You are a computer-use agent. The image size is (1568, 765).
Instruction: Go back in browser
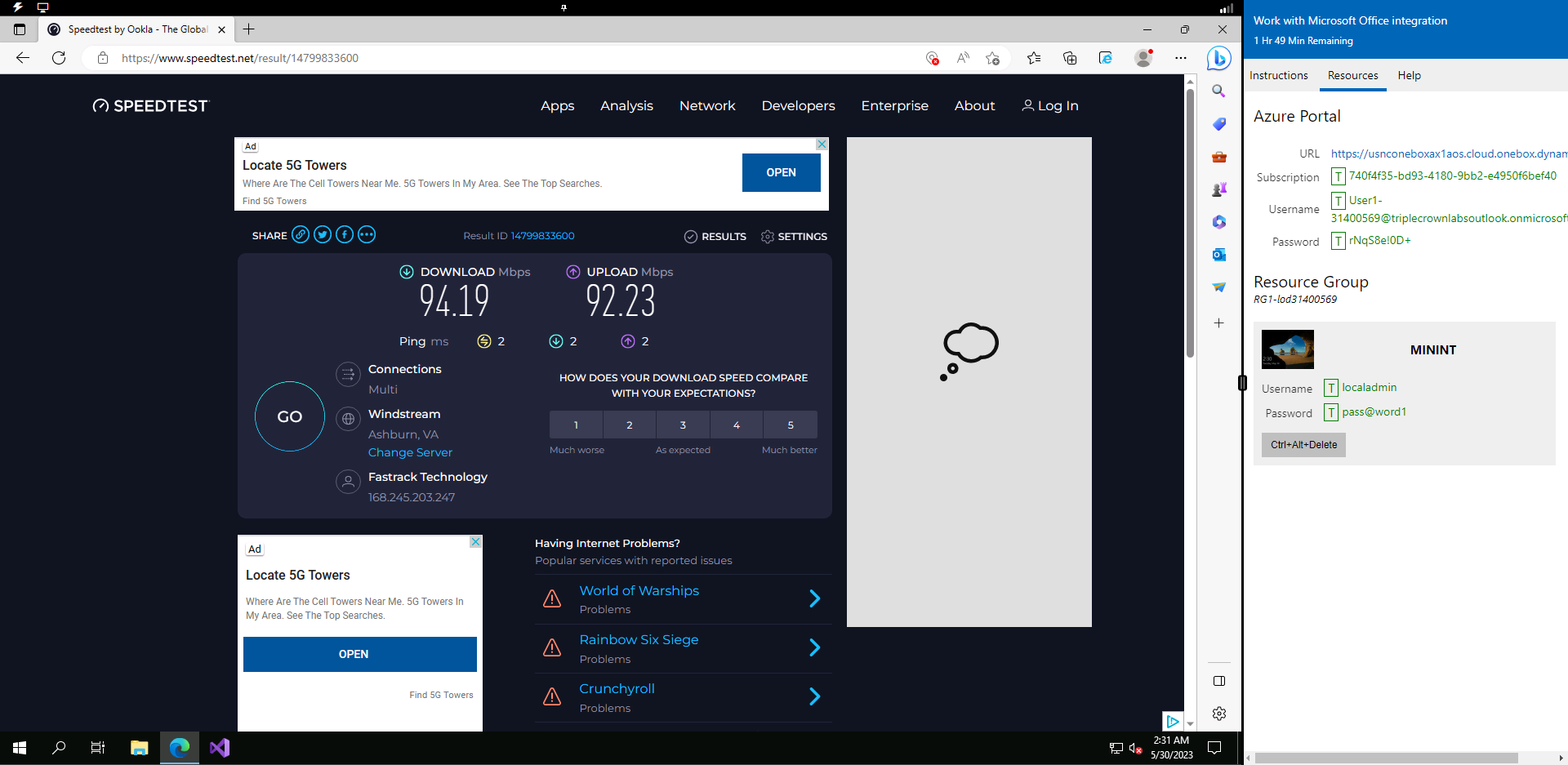click(23, 58)
